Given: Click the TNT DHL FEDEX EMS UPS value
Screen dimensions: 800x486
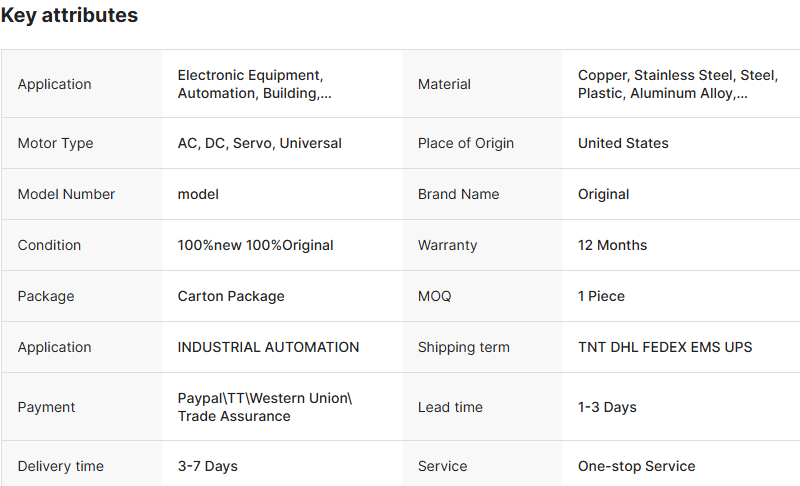Looking at the screenshot, I should click(665, 347).
